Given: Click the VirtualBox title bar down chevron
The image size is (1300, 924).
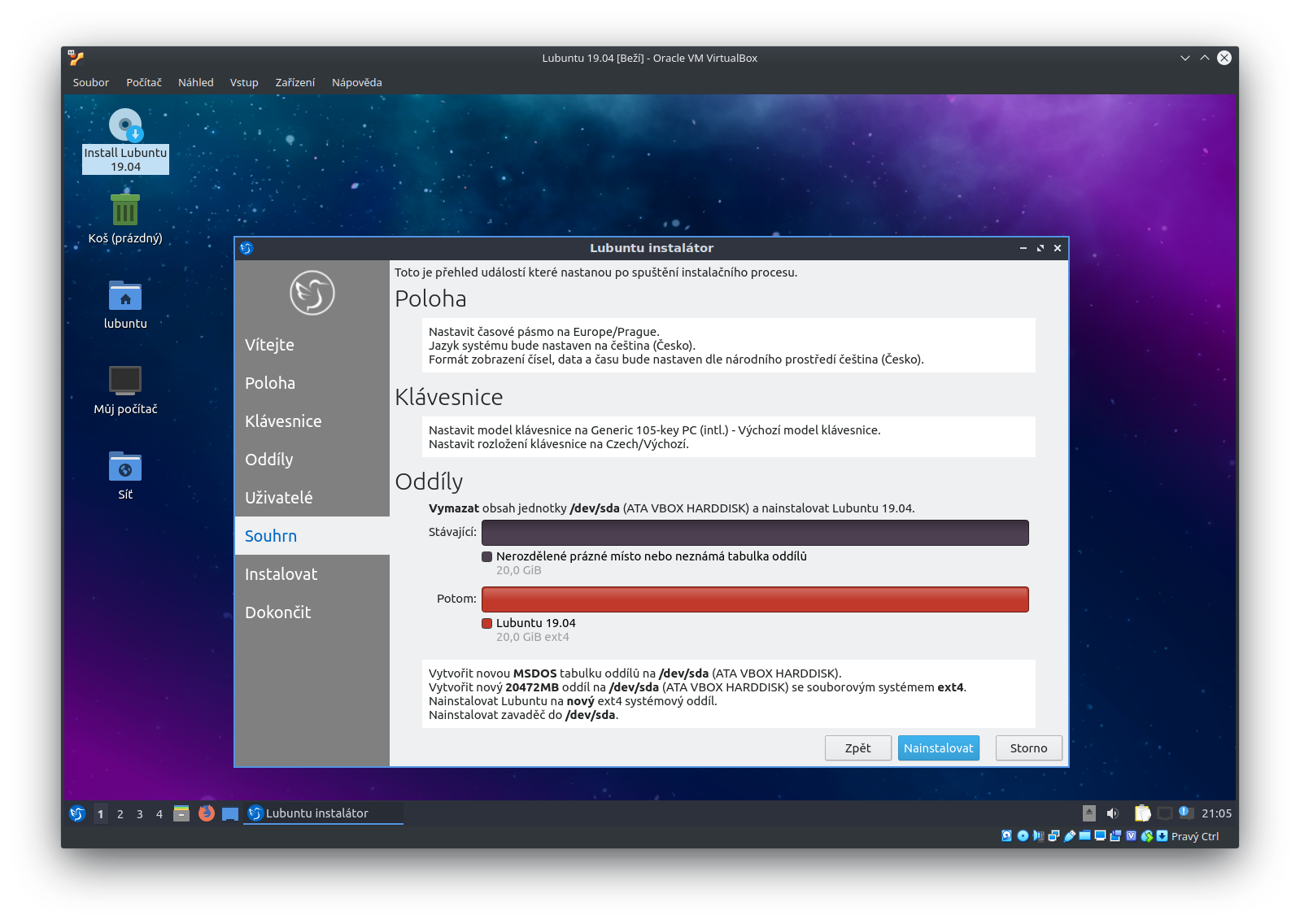Looking at the screenshot, I should [1185, 58].
